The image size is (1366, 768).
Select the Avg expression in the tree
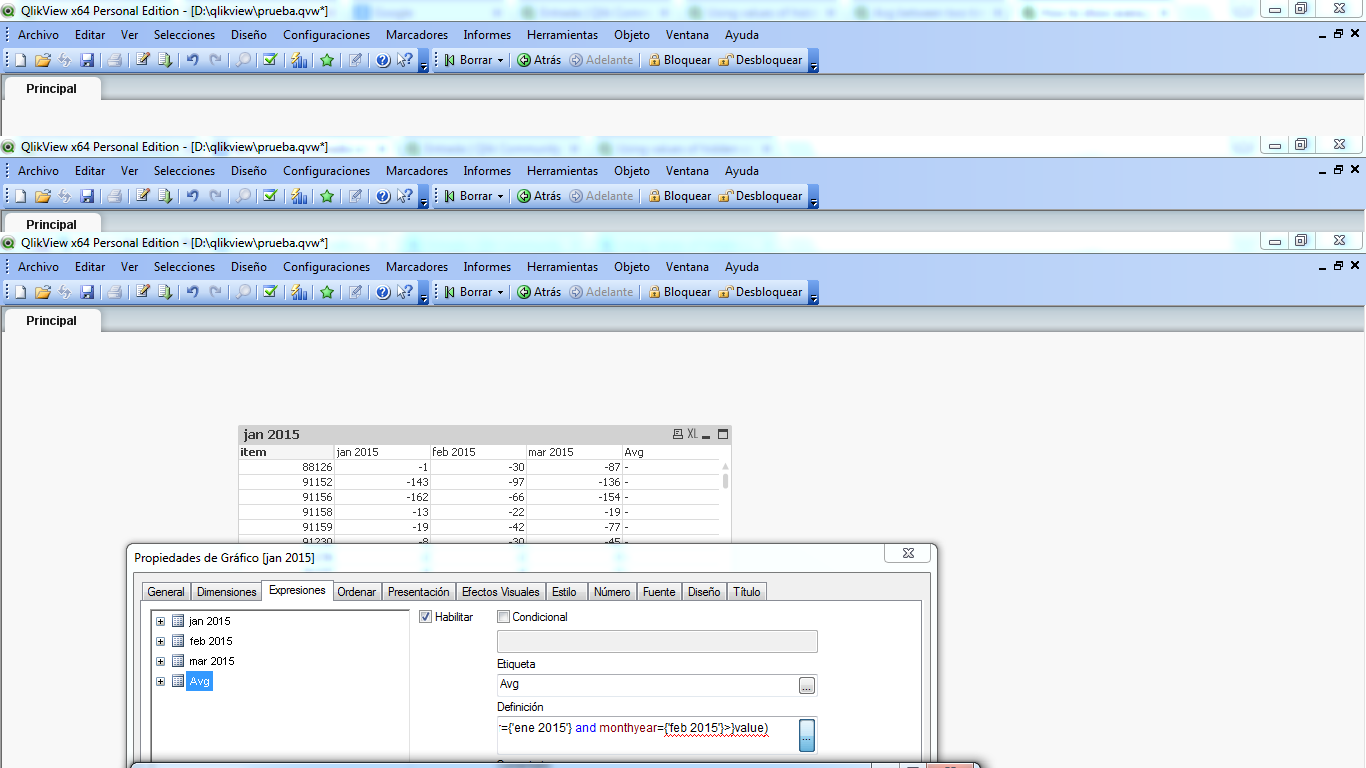point(199,681)
